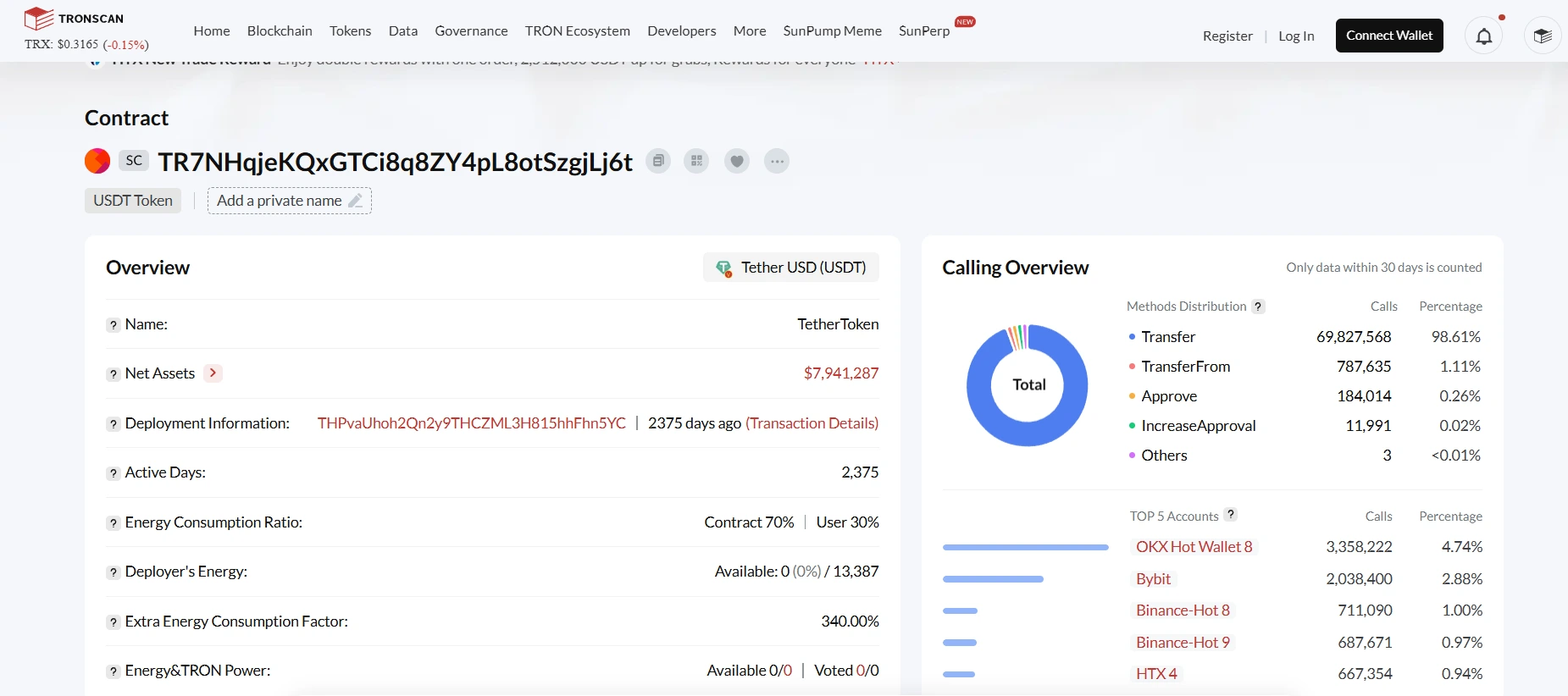Viewport: 1568px width, 696px height.
Task: Click help icon beside Energy Consumption Ratio
Action: coord(113,523)
